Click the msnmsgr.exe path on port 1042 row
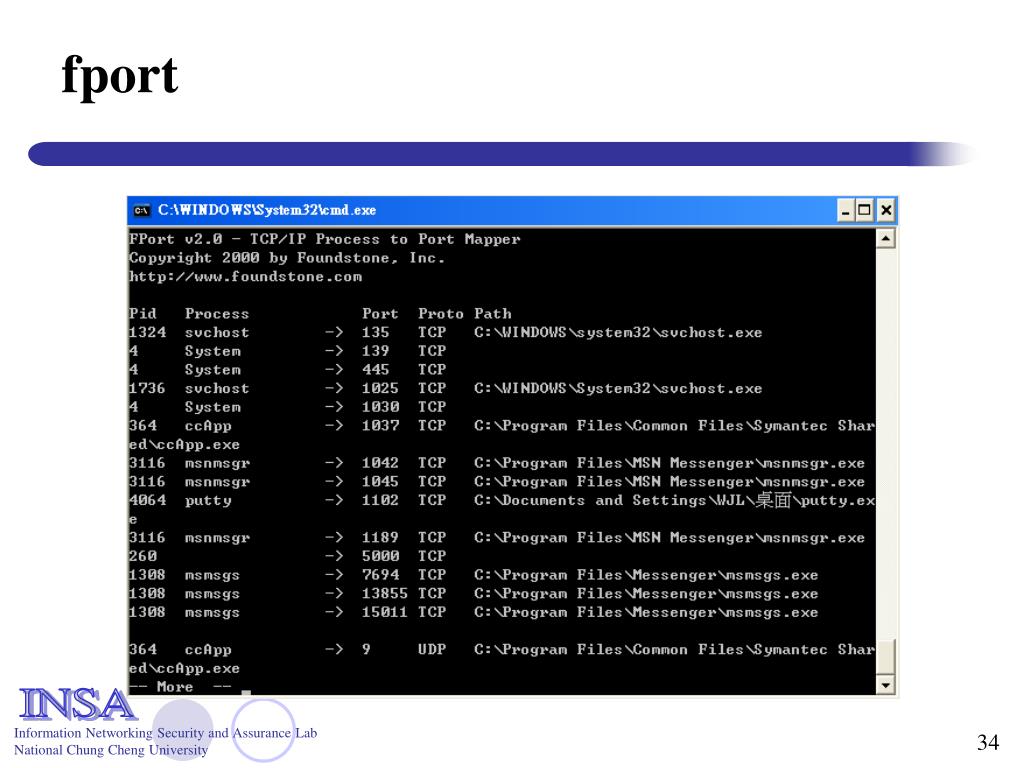Image resolution: width=1024 pixels, height=768 pixels. click(669, 463)
